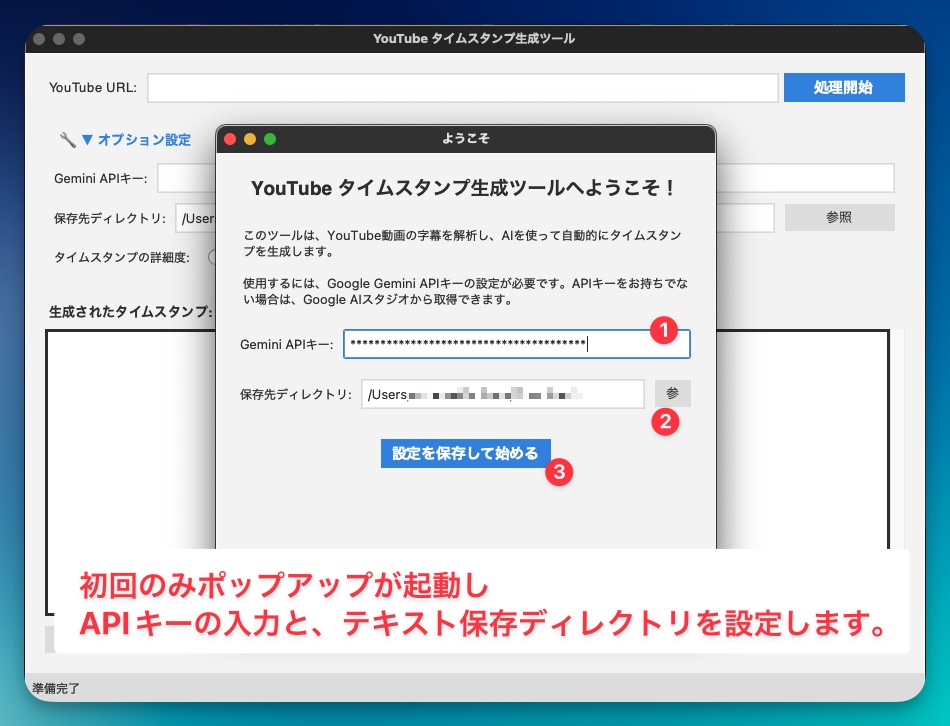950x726 pixels.
Task: Click the YouTube URL input field
Action: (x=462, y=87)
